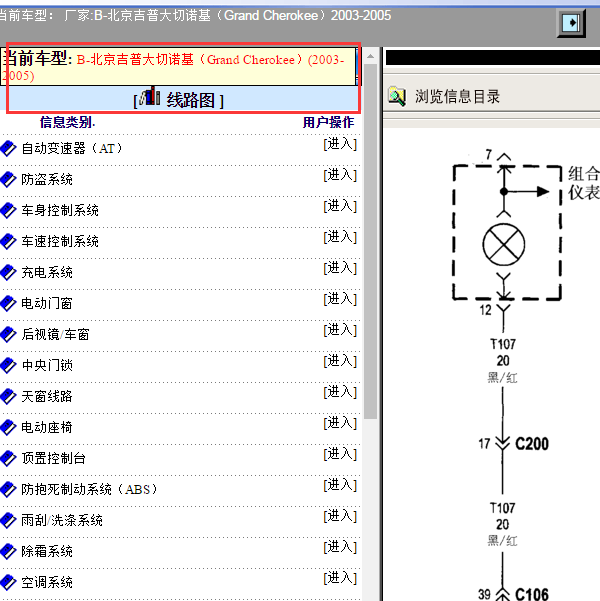Viewport: 600px width, 601px height.
Task: Click the book icon beside 后视镜/车窗
Action: click(8, 335)
